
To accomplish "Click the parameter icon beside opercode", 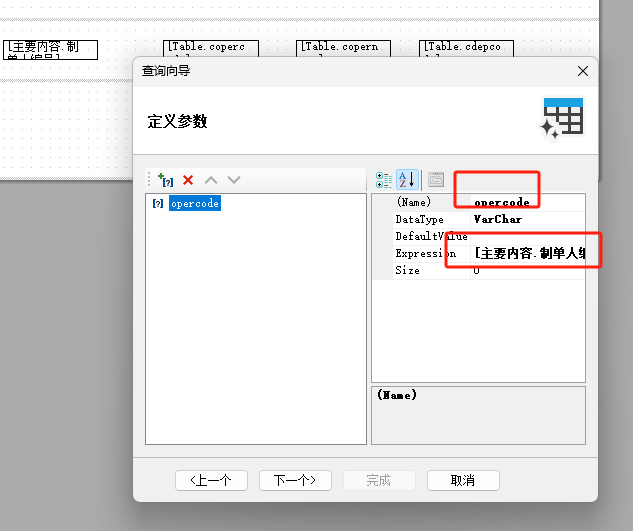I will click(x=158, y=203).
